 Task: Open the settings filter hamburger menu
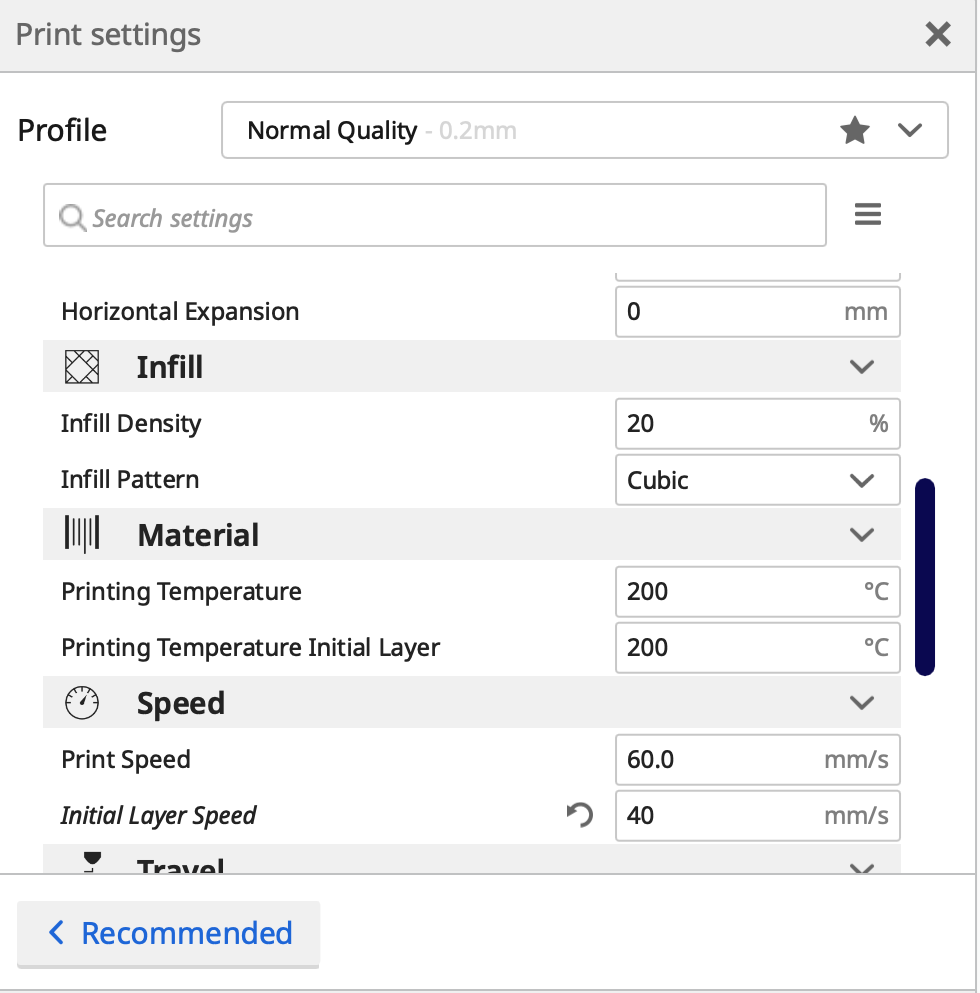(867, 214)
